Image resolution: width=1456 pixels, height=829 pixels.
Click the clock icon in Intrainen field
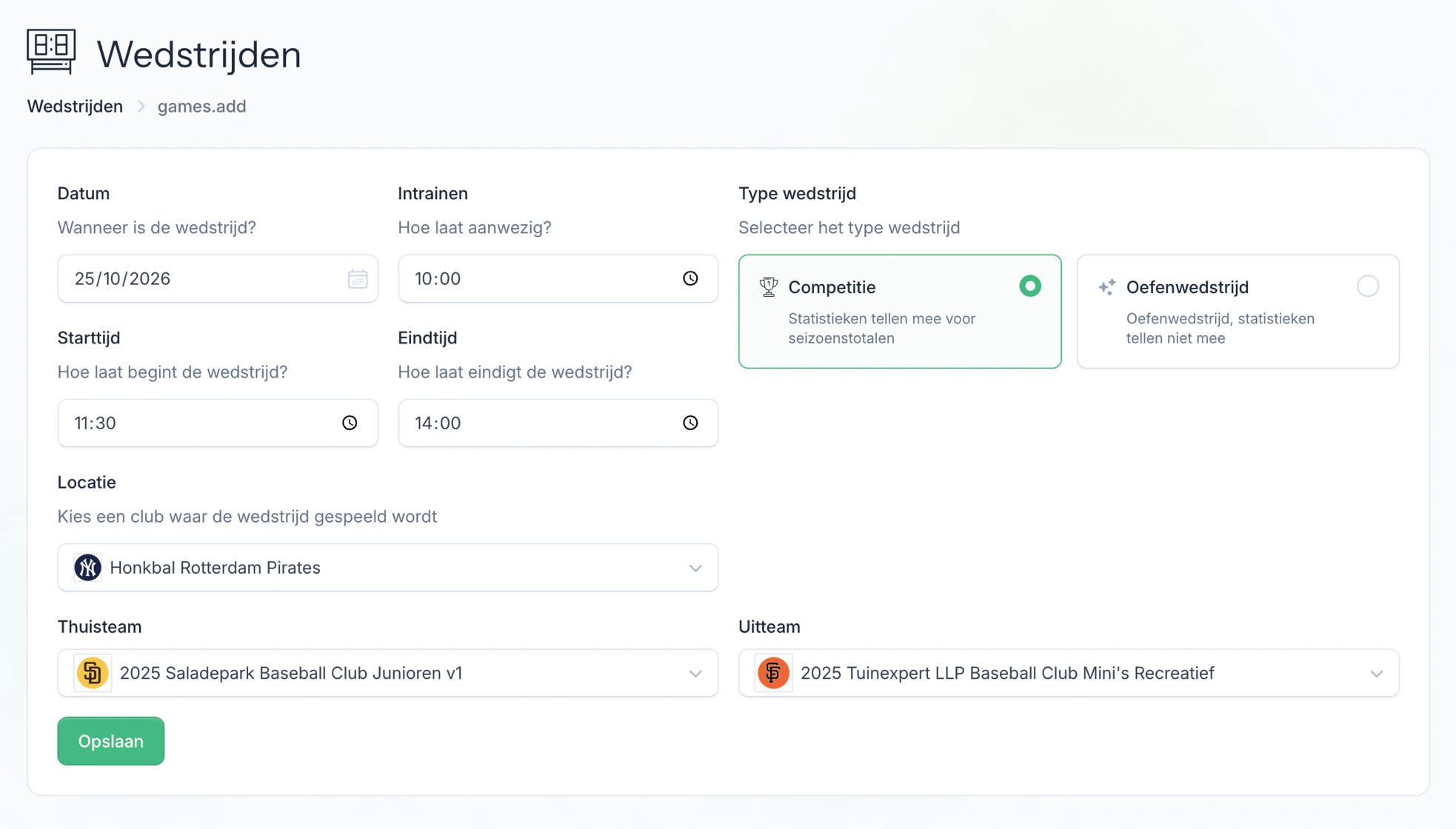pyautogui.click(x=690, y=278)
